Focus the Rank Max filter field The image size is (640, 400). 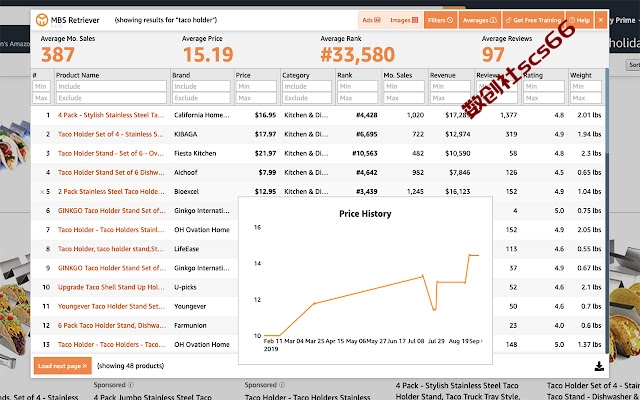(358, 98)
